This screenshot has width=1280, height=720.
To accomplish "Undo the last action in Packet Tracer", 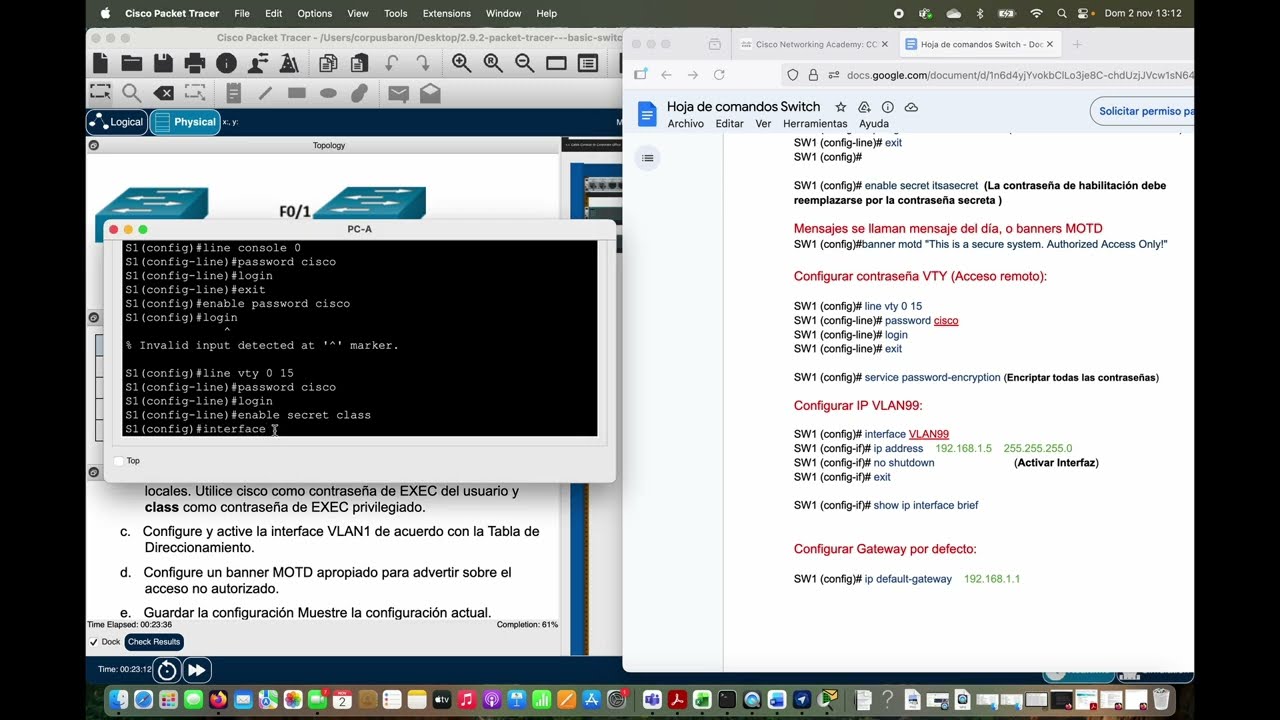I will pyautogui.click(x=392, y=63).
